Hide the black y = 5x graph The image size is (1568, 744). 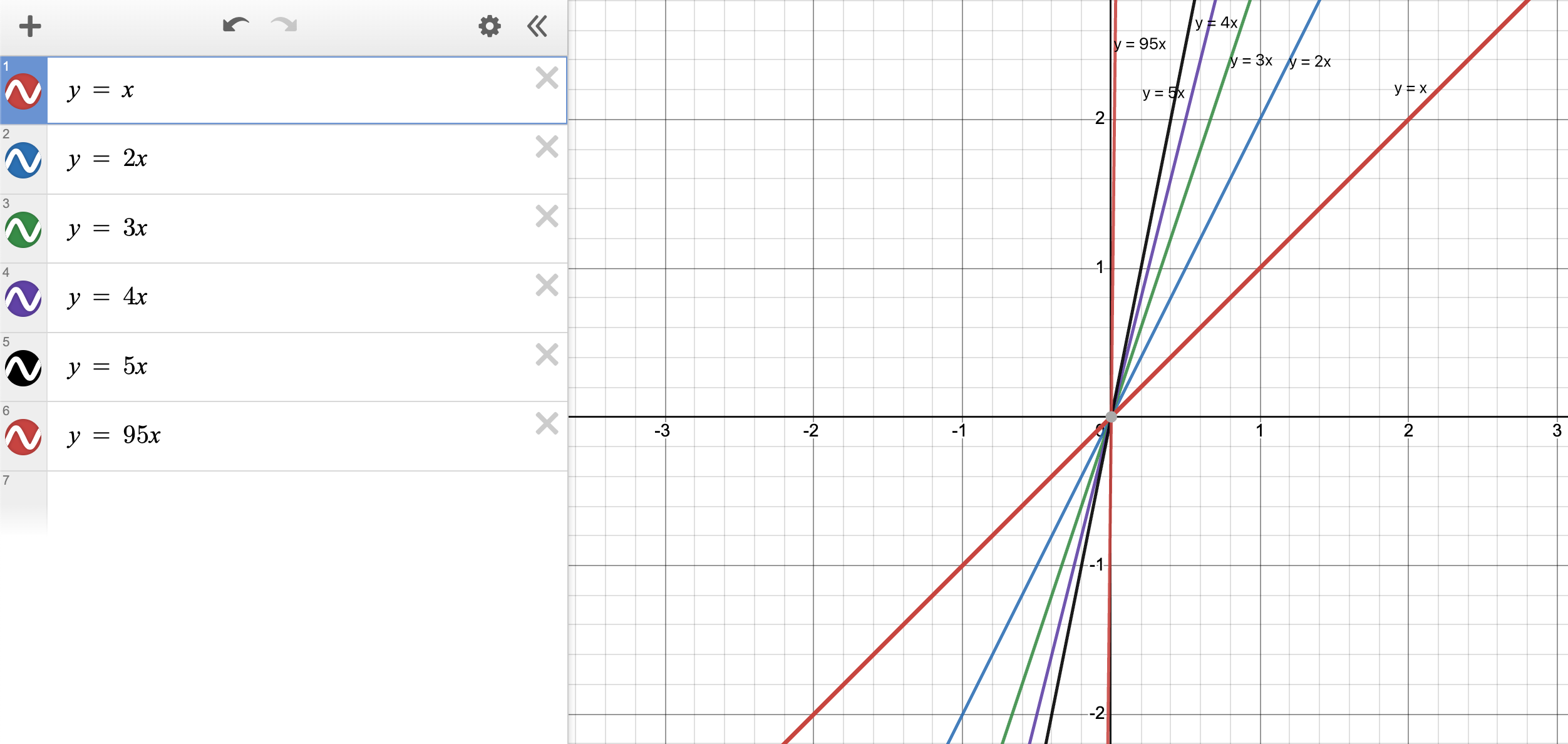pos(23,368)
